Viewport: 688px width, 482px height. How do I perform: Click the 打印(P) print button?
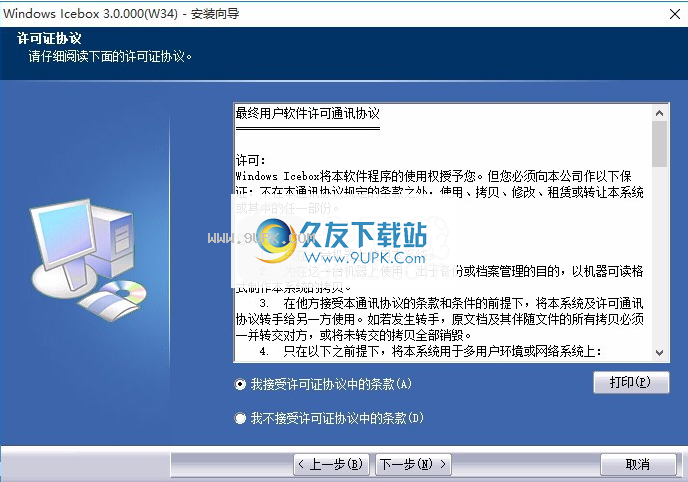click(x=631, y=382)
